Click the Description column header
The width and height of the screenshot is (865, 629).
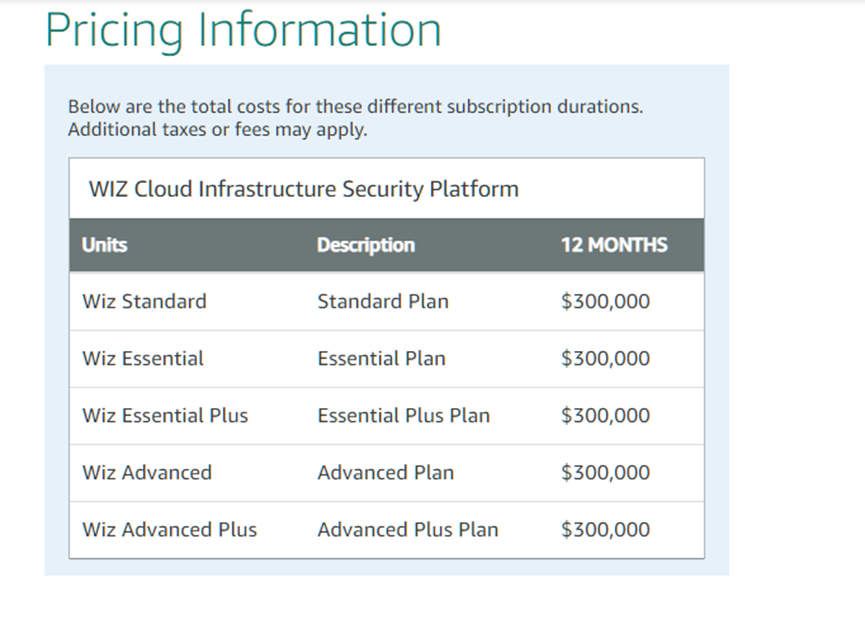[365, 245]
